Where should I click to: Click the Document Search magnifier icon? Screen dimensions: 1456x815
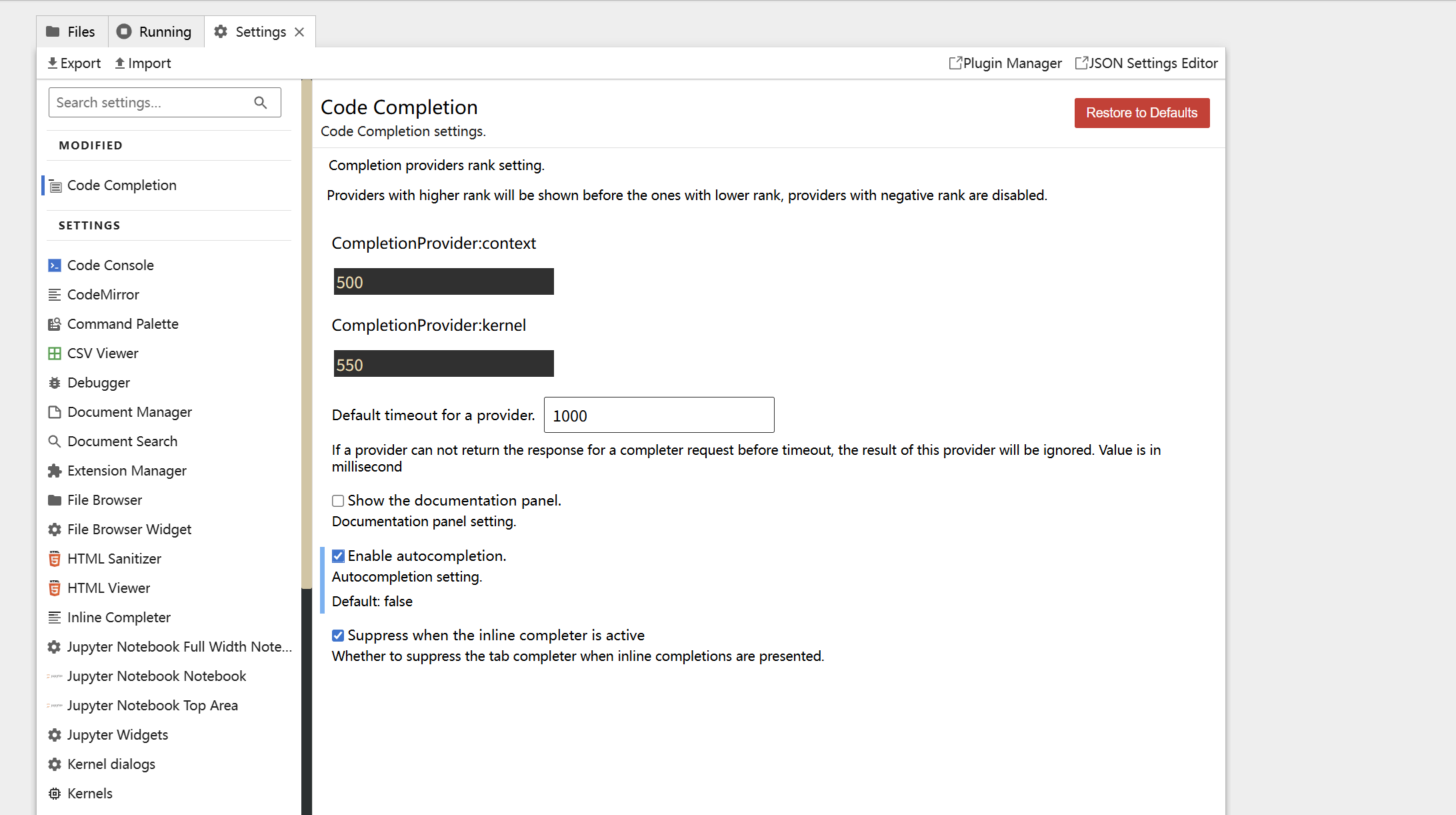55,442
